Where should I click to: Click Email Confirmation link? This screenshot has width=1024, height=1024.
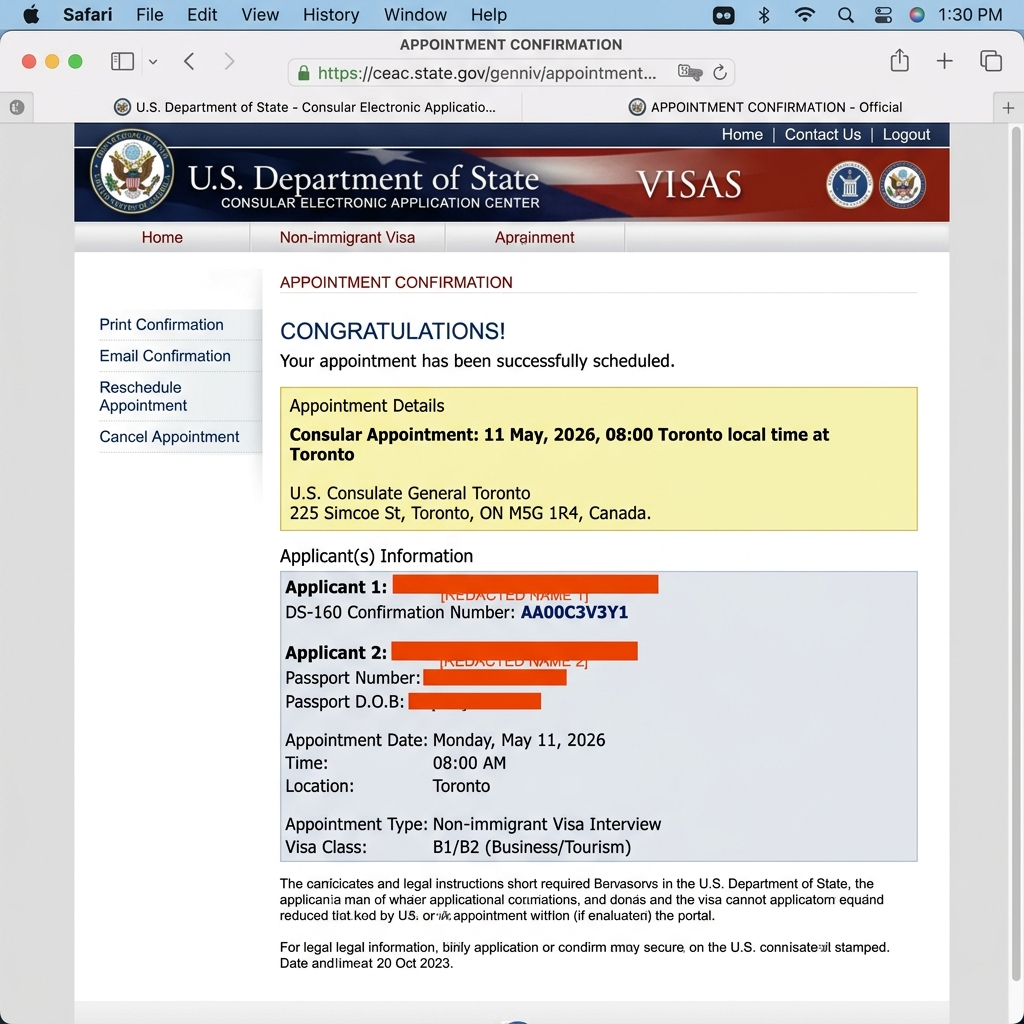pyautogui.click(x=165, y=356)
